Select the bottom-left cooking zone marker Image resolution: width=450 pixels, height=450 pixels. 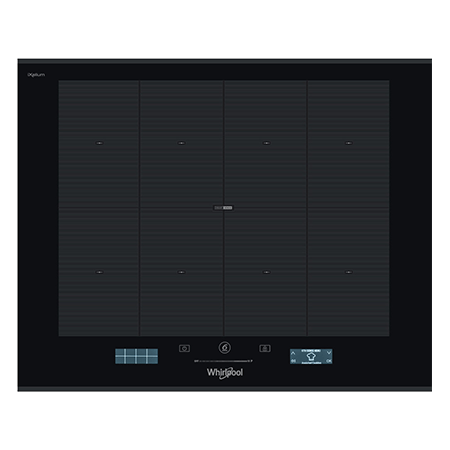click(x=99, y=272)
